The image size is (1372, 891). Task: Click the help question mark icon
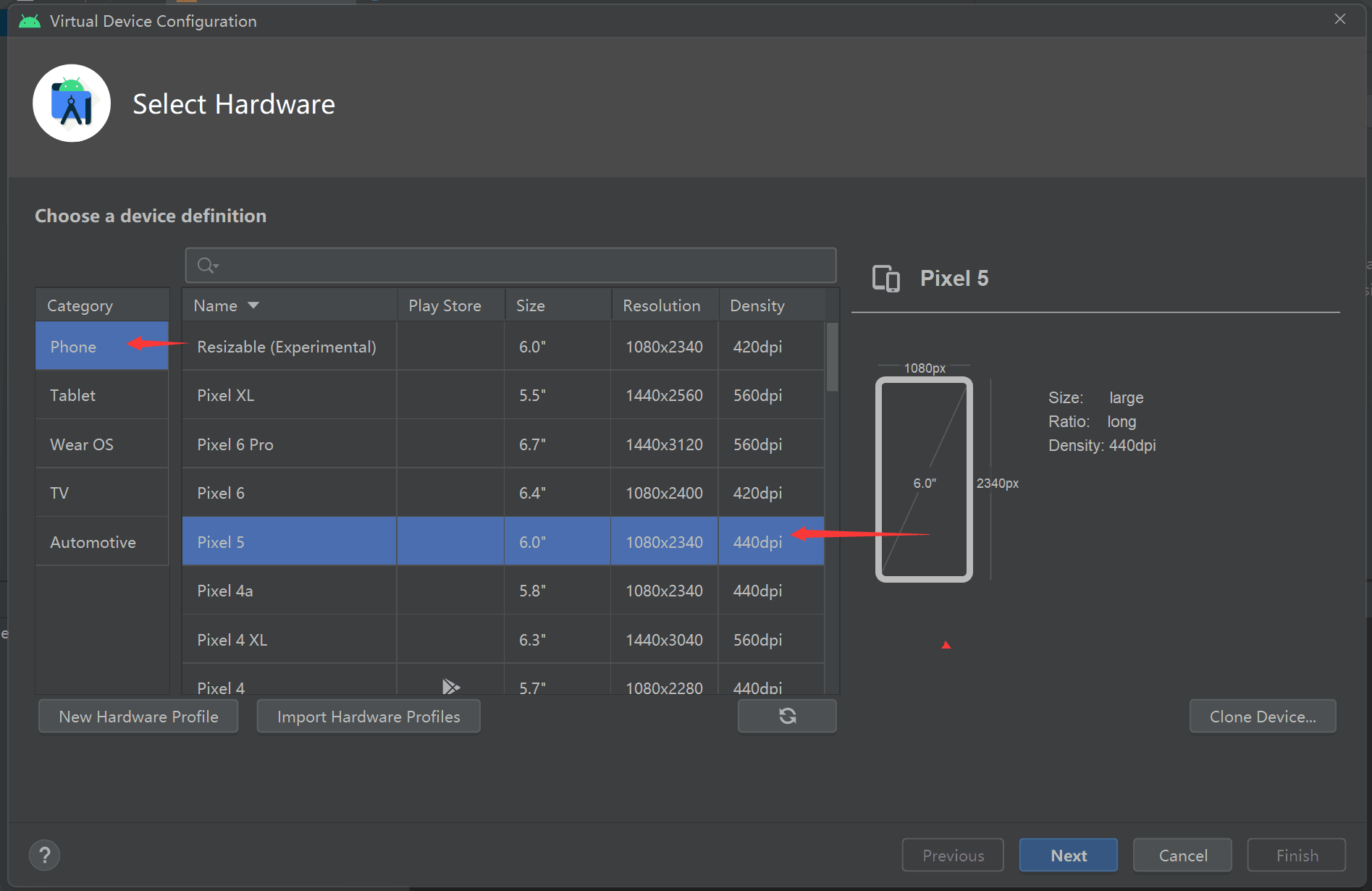pos(44,856)
